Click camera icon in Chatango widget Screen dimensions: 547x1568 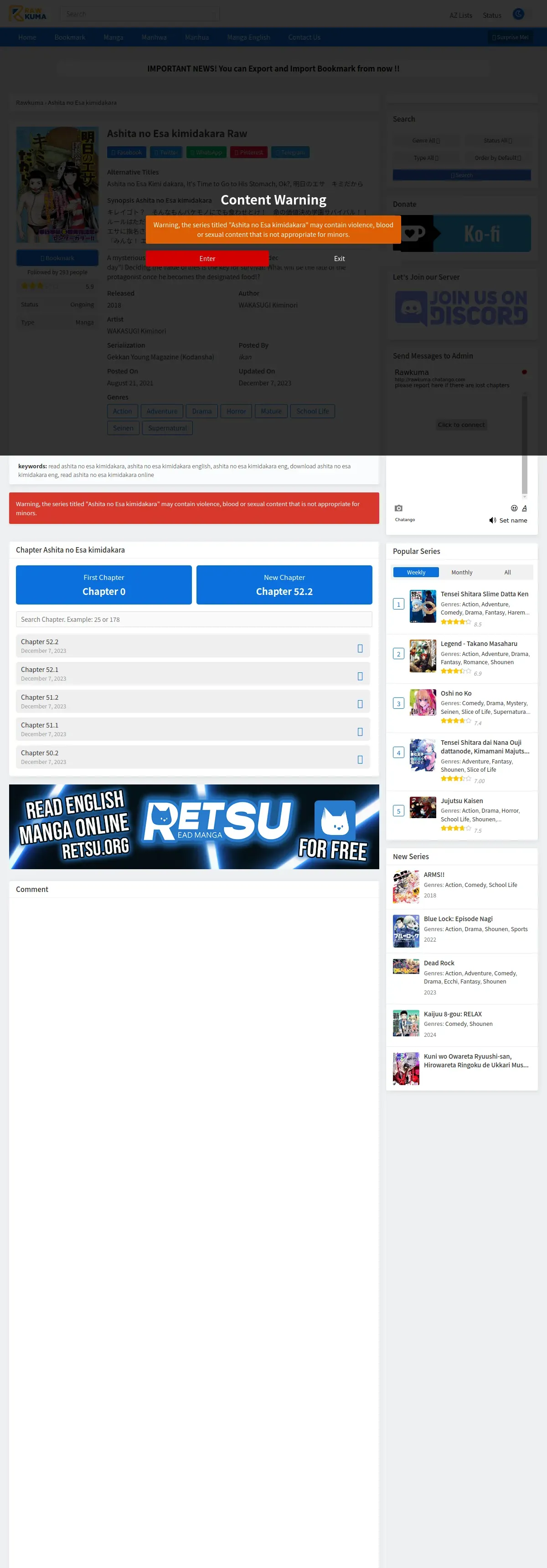tap(398, 507)
